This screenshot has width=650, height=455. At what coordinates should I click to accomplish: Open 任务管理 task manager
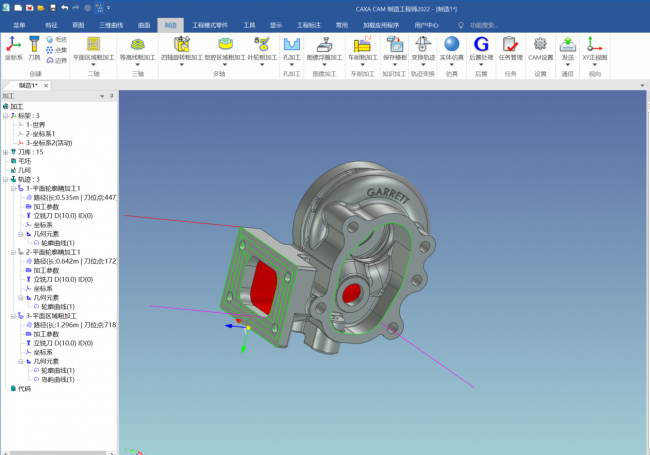[510, 47]
